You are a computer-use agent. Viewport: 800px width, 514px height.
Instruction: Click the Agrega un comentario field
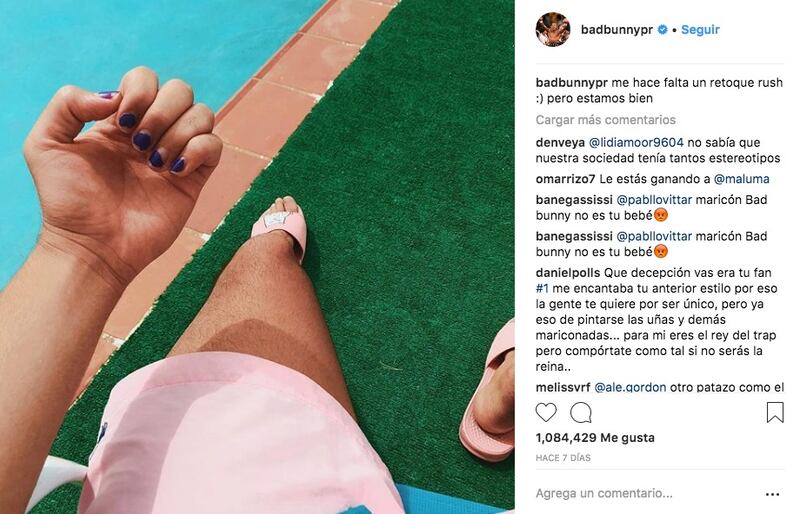(x=604, y=494)
